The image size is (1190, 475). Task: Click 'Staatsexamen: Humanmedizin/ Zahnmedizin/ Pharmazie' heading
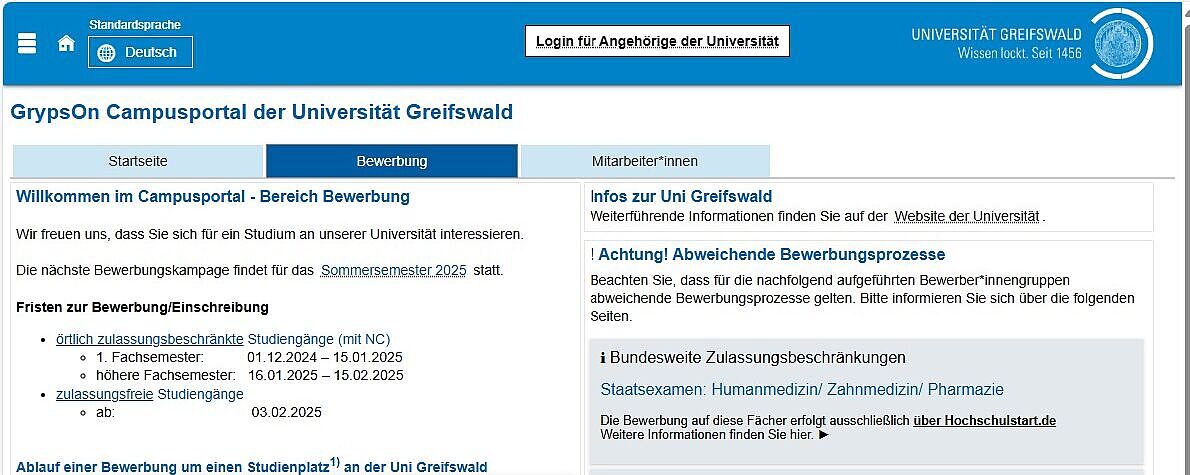802,389
